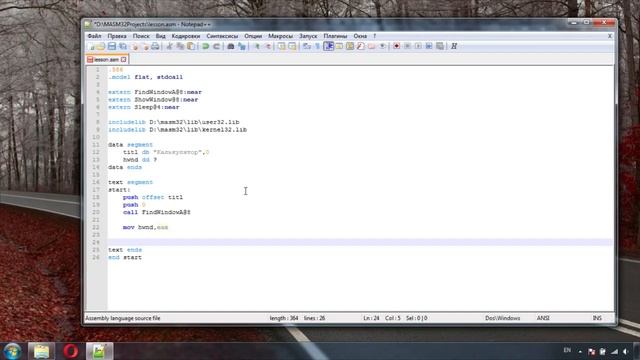Click the Zoom In toolbar icon
The image size is (640, 360).
pyautogui.click(x=257, y=47)
